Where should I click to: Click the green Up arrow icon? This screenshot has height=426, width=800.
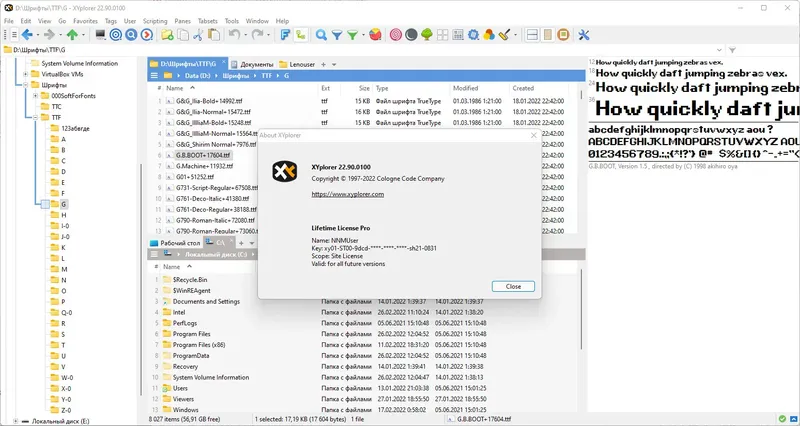click(x=72, y=35)
